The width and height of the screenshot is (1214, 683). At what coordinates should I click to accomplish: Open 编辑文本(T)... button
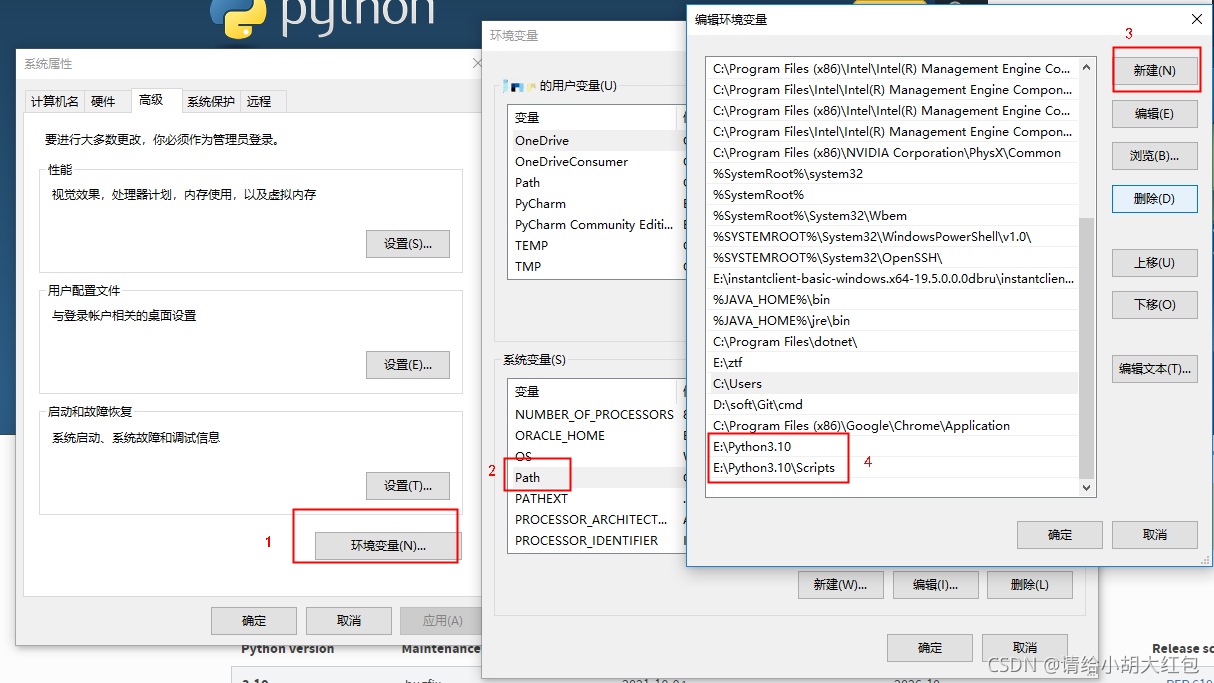pyautogui.click(x=1154, y=368)
